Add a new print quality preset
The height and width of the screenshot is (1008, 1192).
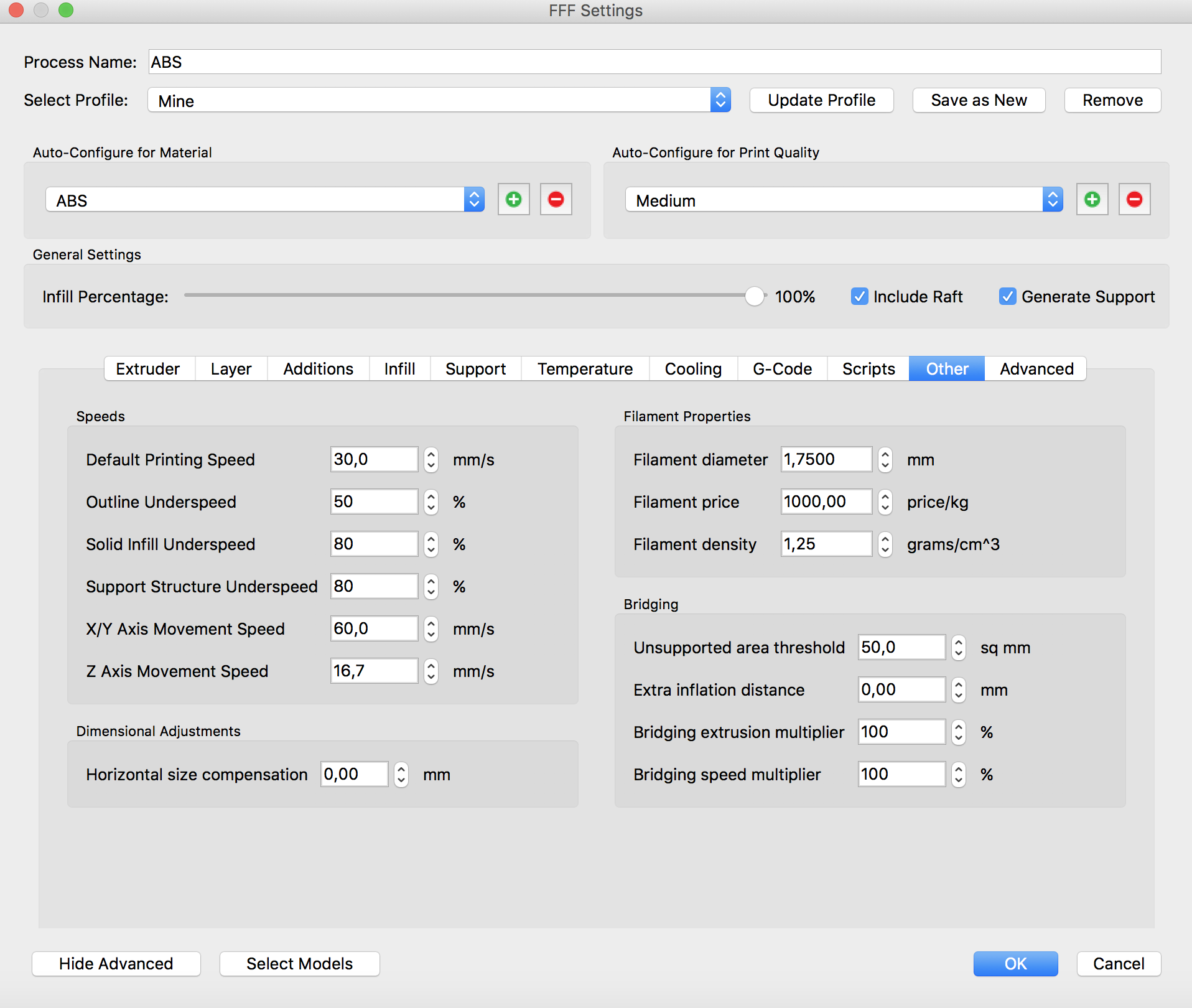[x=1092, y=200]
